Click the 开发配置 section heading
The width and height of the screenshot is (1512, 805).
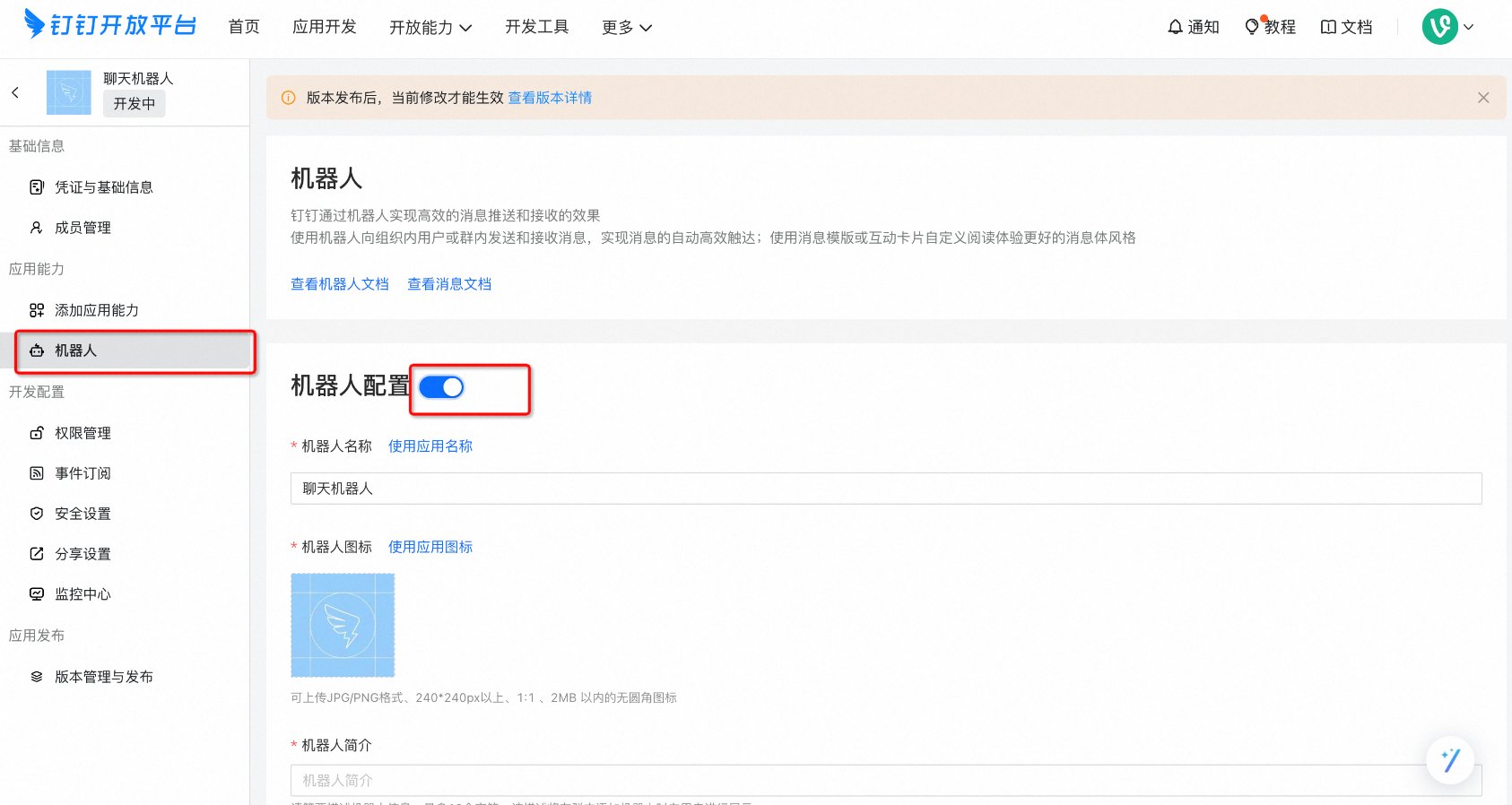point(37,392)
